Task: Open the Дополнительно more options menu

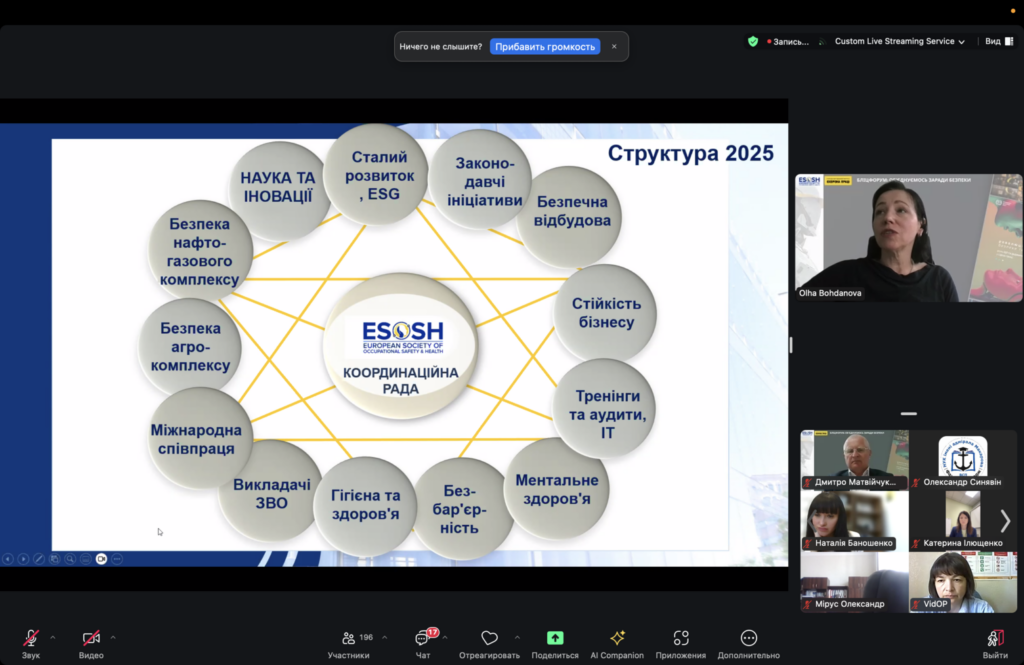Action: [x=748, y=639]
